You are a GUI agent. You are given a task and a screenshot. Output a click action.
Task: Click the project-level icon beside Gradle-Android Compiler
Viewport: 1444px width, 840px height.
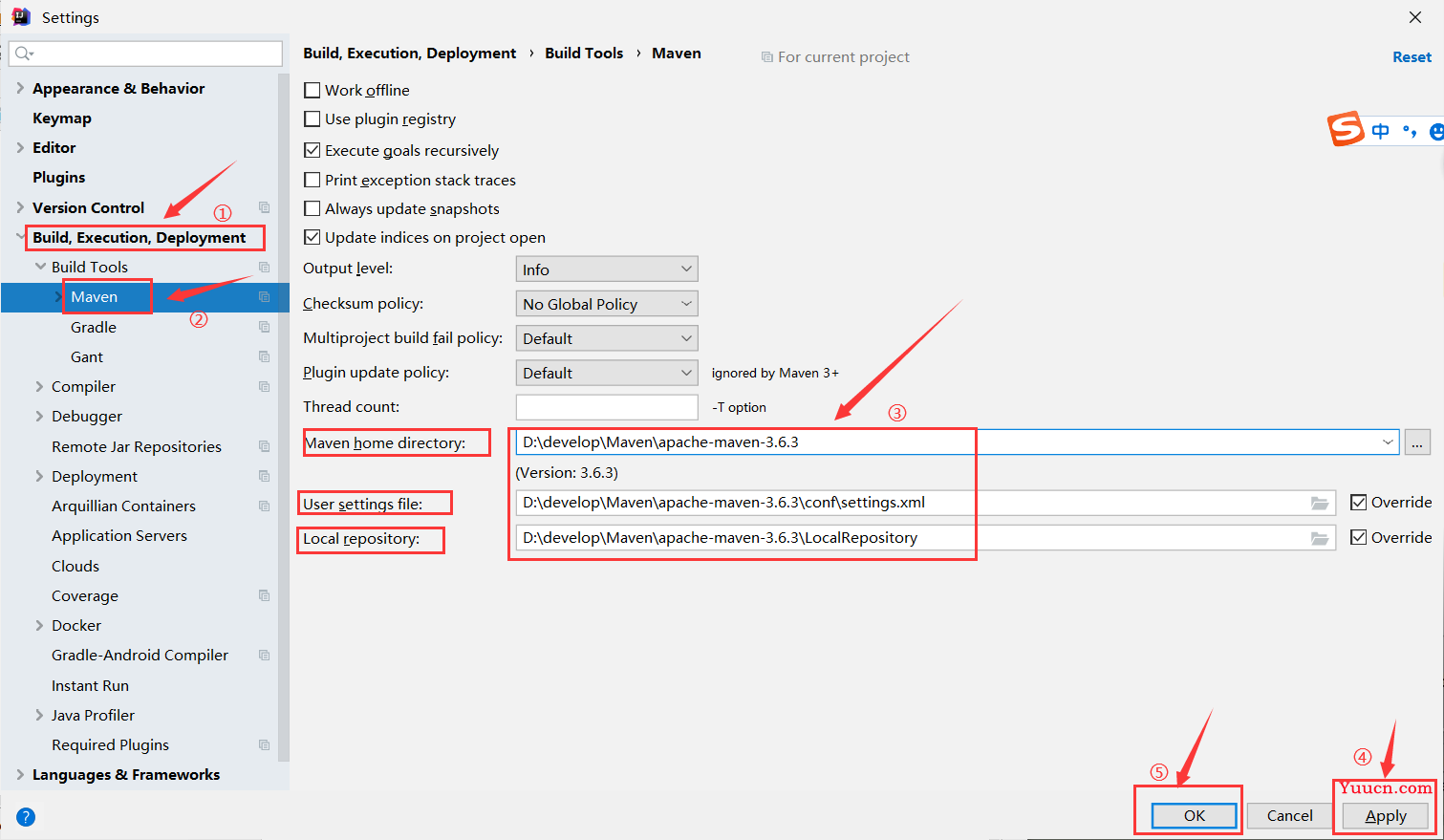click(x=265, y=655)
